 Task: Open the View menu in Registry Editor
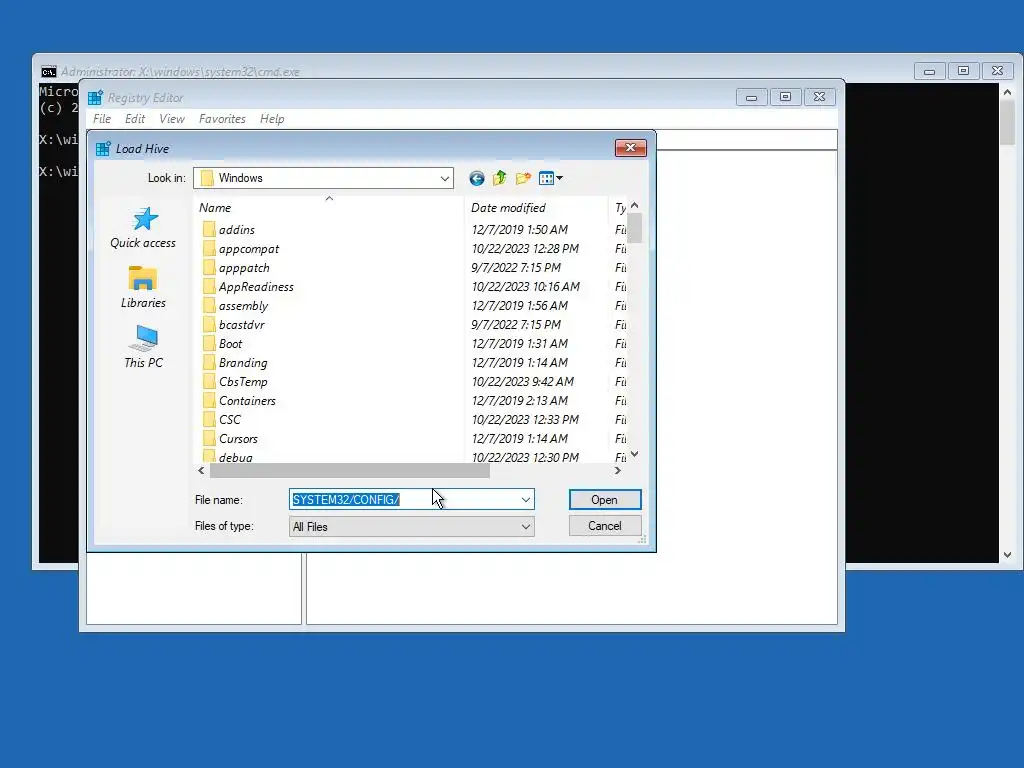172,119
